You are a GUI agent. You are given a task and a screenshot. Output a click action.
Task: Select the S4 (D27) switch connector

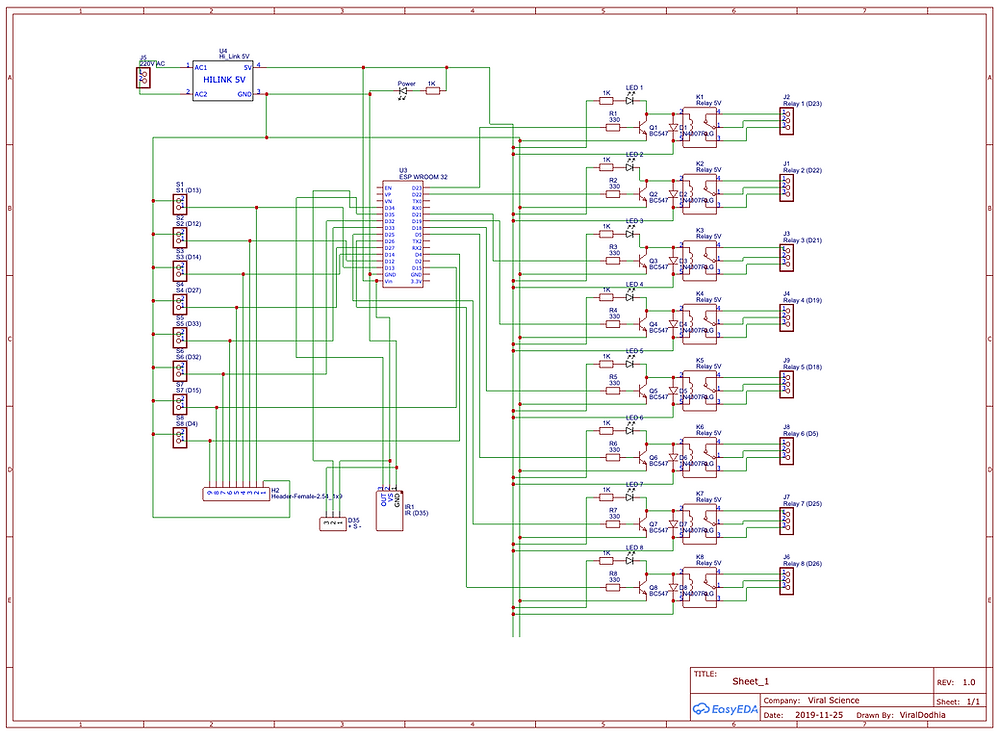point(180,304)
